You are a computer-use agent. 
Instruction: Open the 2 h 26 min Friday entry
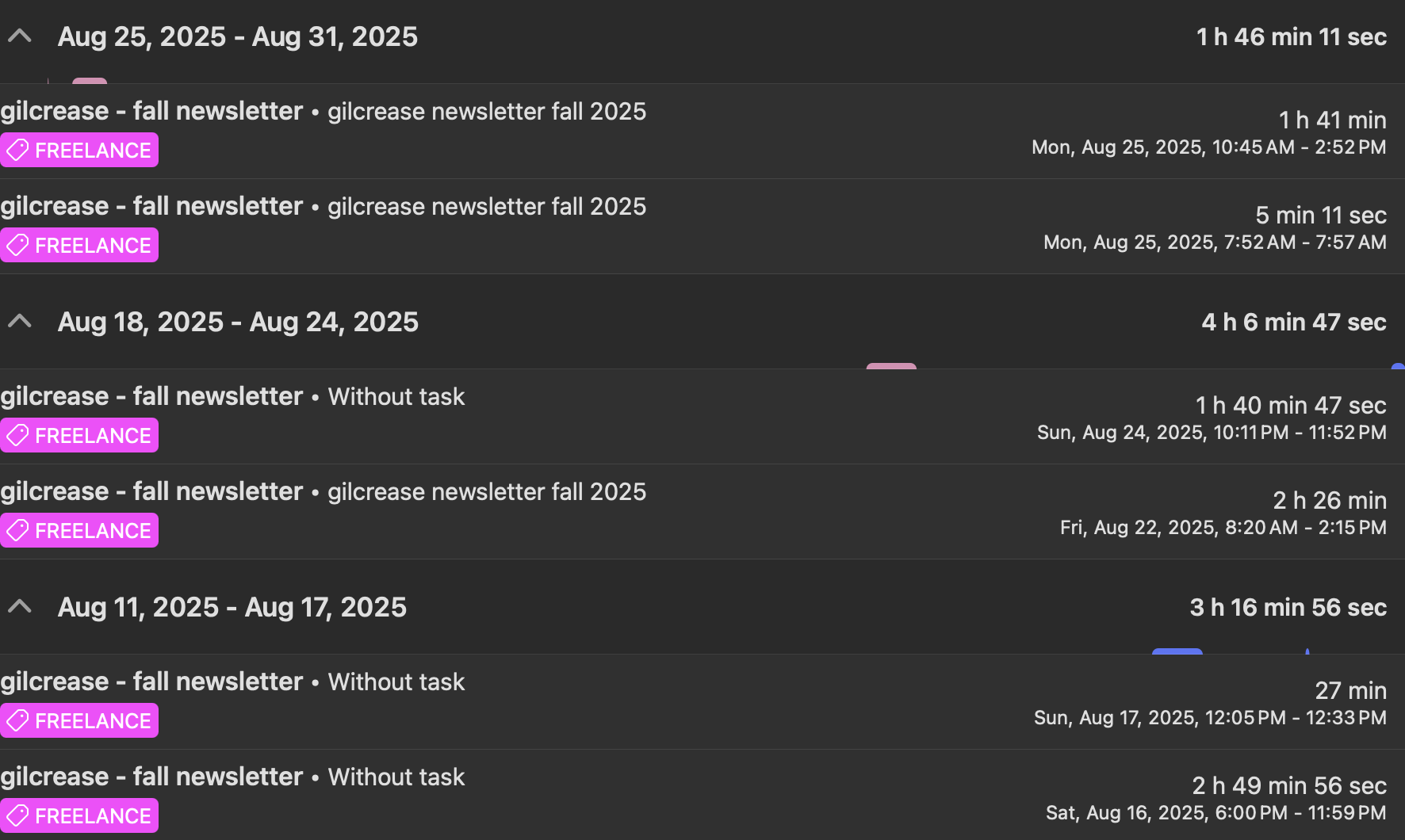702,512
